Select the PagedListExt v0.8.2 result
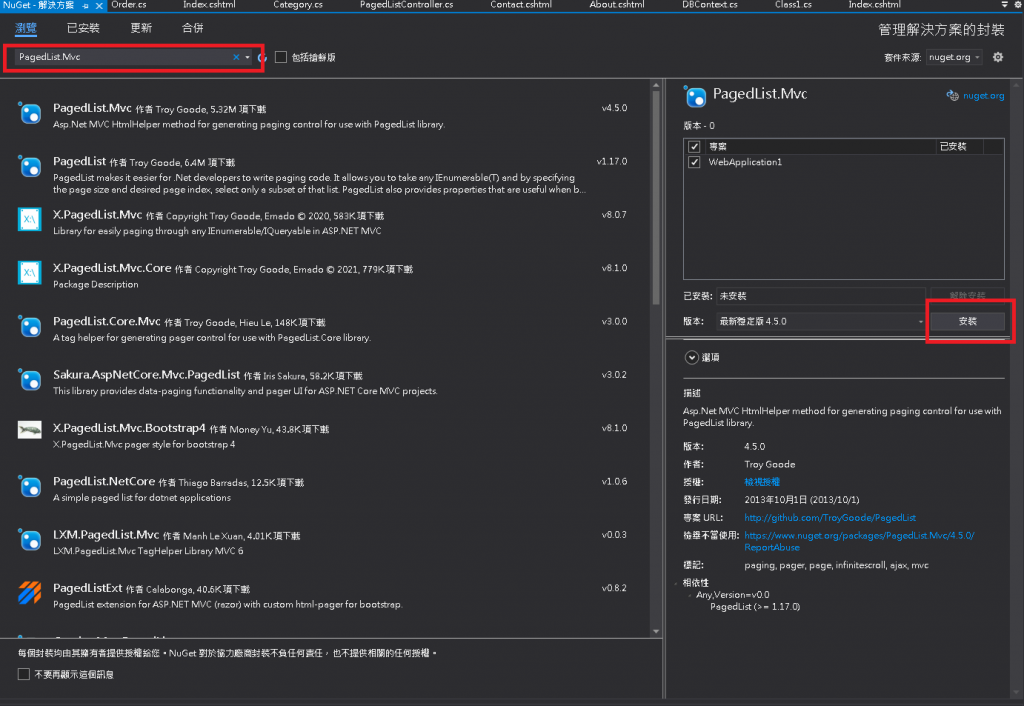 click(324, 595)
